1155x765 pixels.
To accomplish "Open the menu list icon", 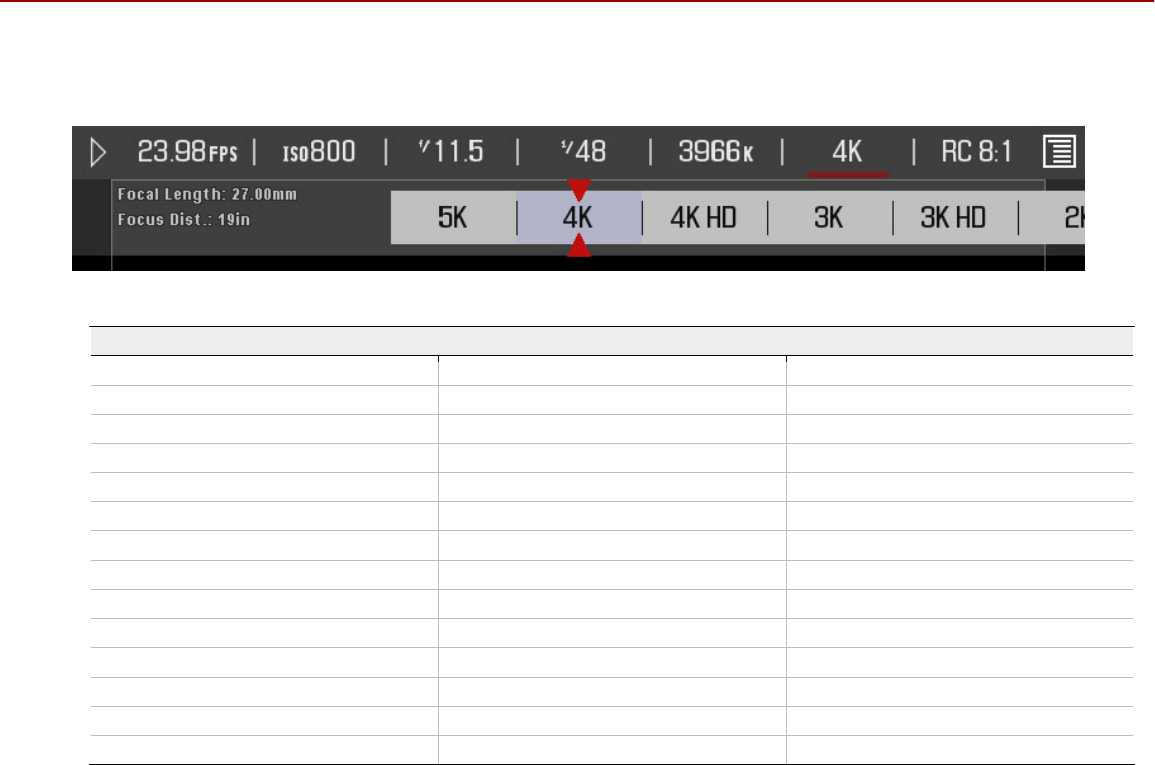I will coord(1059,152).
